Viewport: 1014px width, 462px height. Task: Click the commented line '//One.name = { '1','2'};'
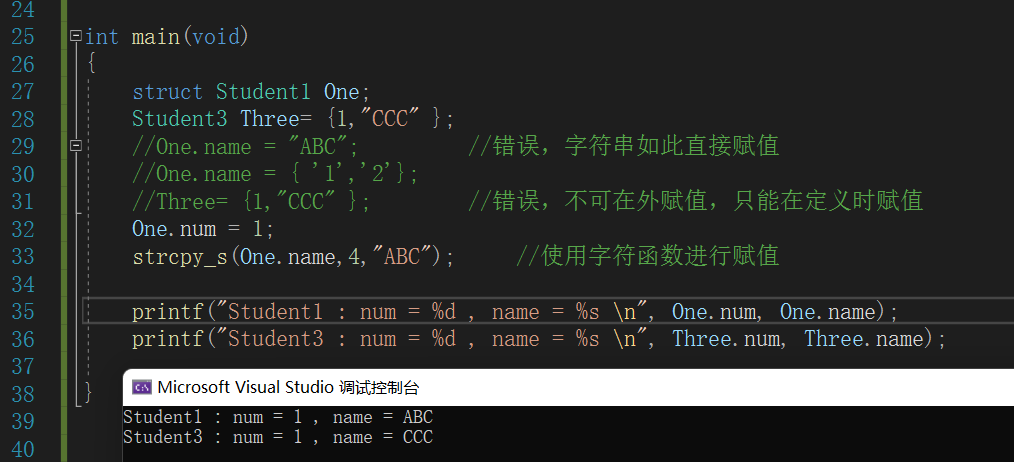(x=275, y=174)
